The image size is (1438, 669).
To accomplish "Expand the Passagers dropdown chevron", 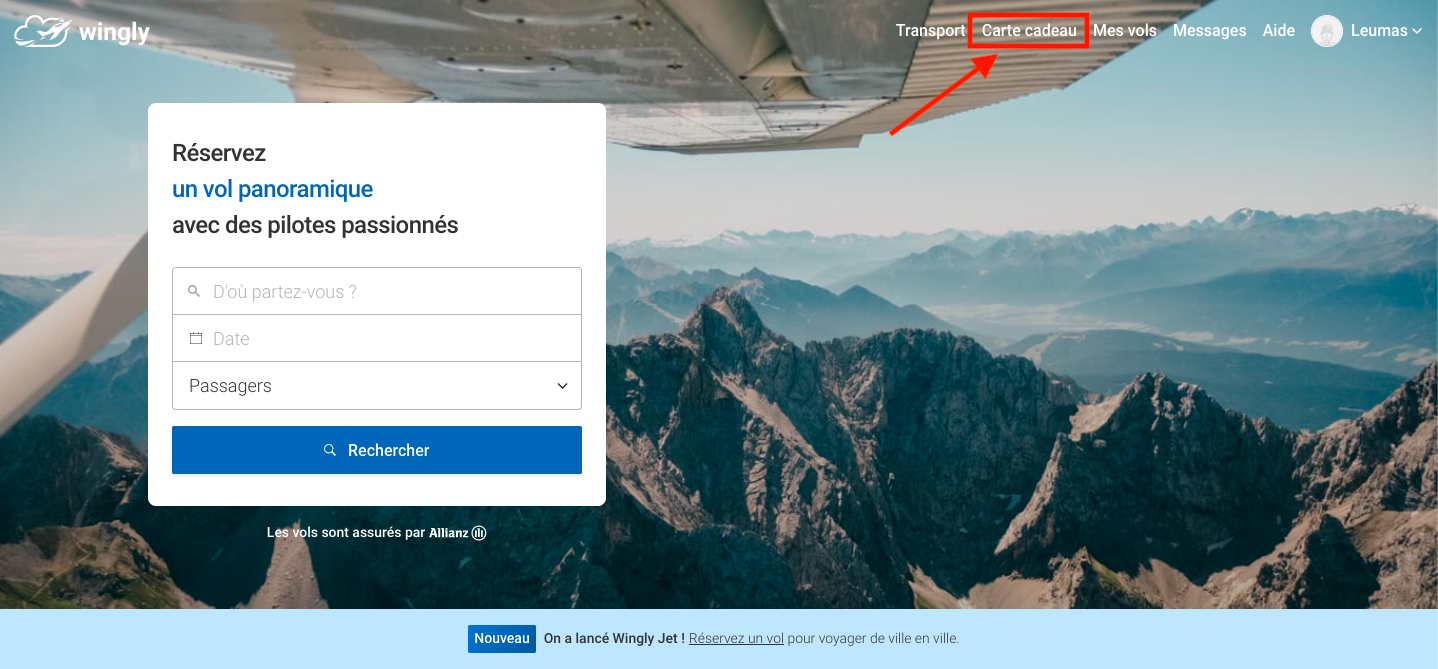I will [x=562, y=386].
